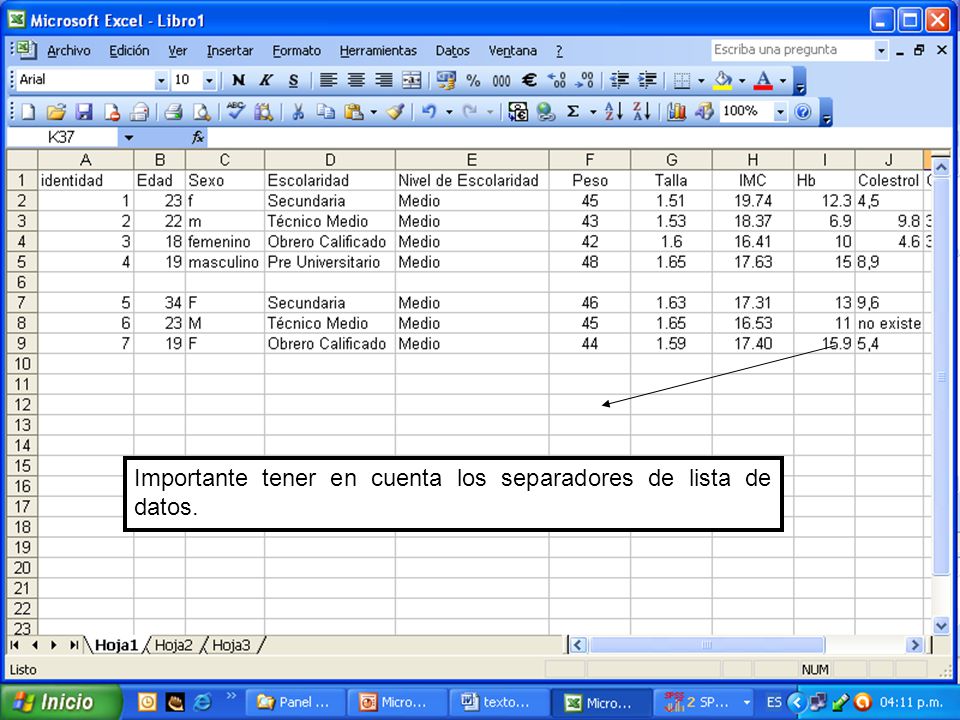Run spelling check
Viewport: 960px width, 720px height.
[236, 112]
